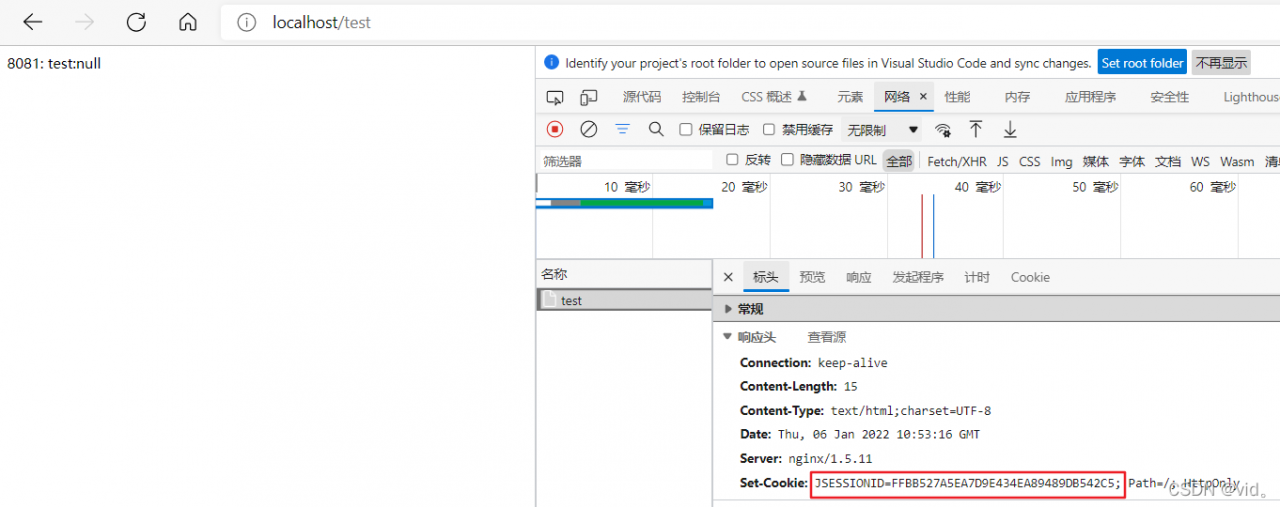1280x507 pixels.
Task: Clear the network log
Action: pyautogui.click(x=589, y=129)
